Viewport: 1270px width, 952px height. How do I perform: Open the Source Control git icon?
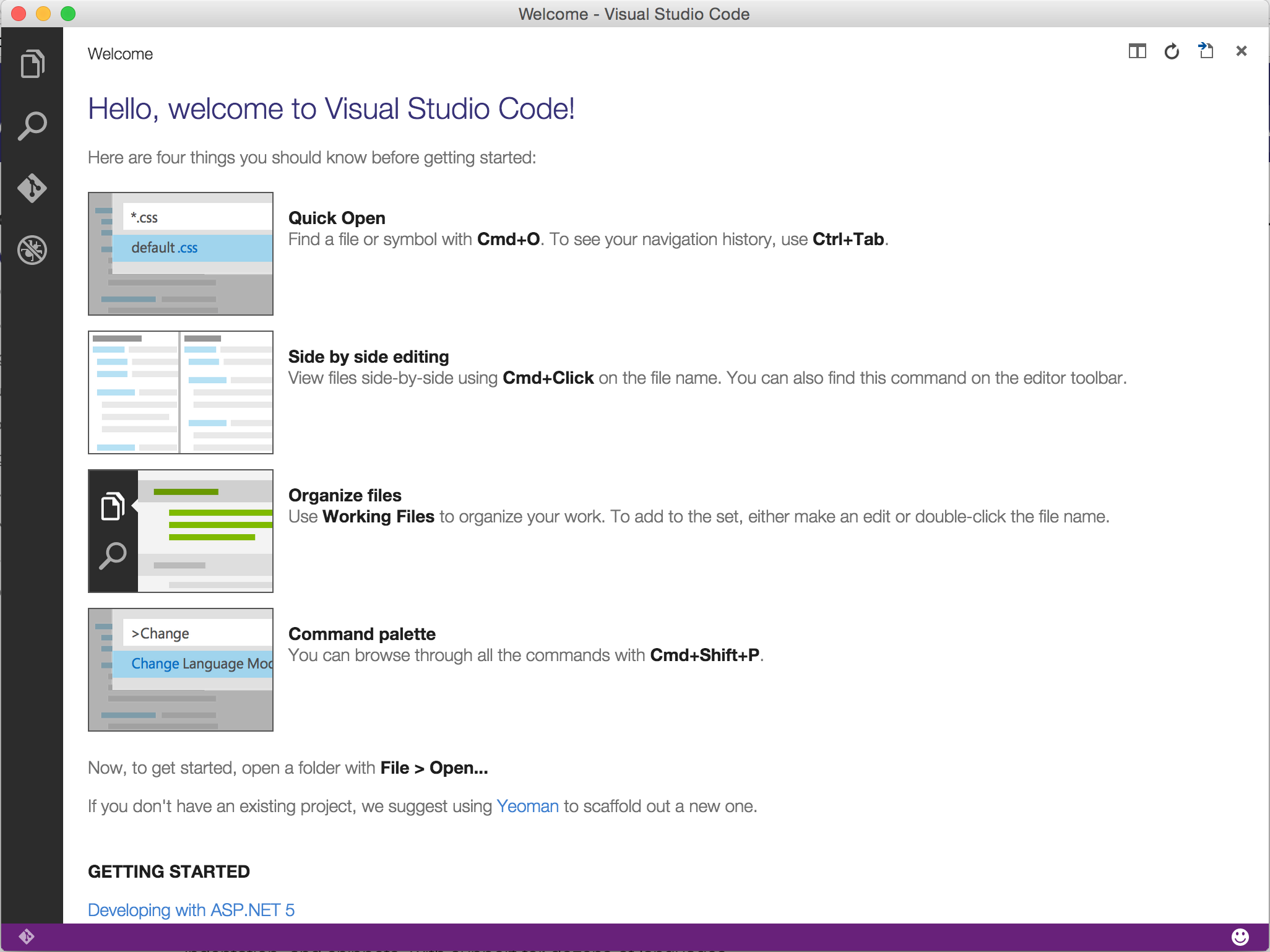(x=33, y=187)
